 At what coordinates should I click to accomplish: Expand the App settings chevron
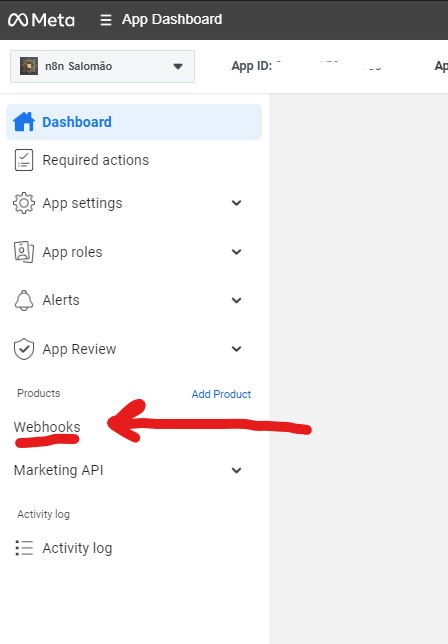237,203
